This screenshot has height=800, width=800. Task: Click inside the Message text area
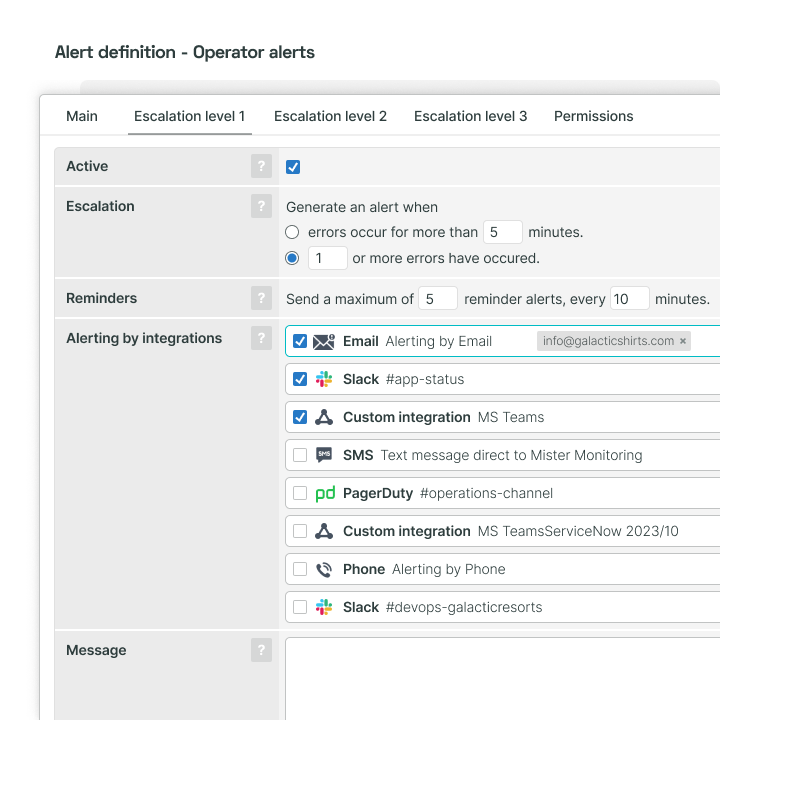500,680
